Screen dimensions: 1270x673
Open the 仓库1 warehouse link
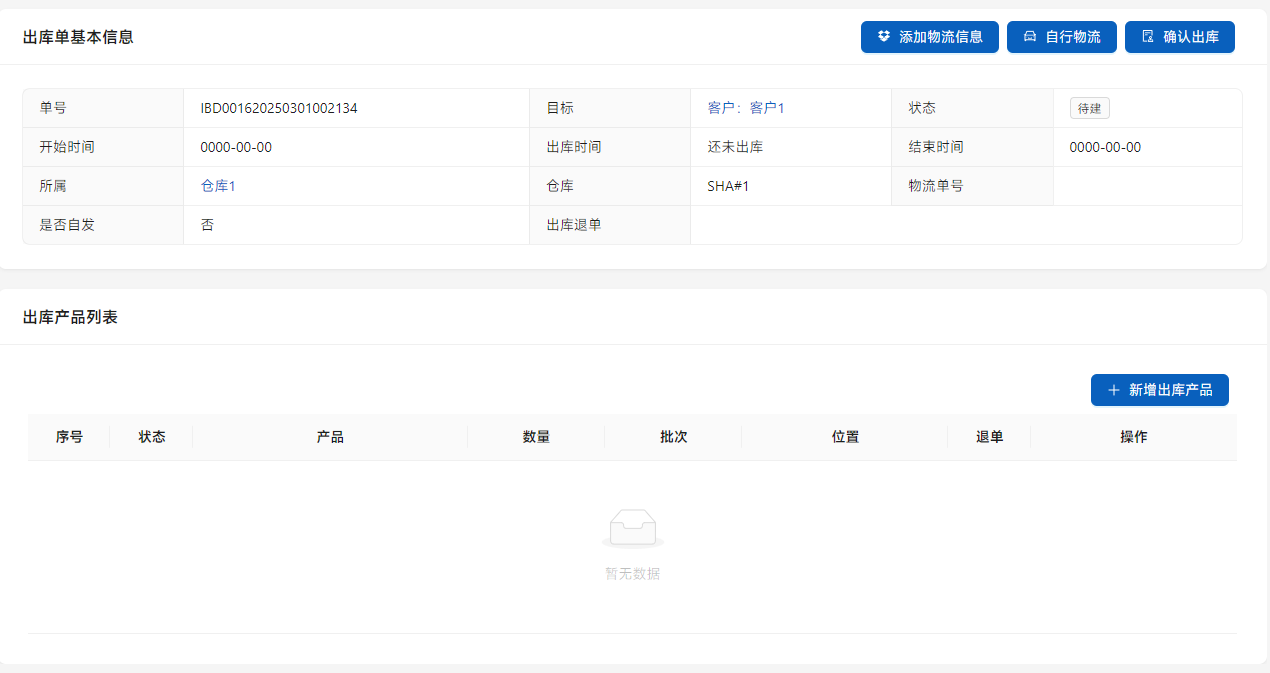218,186
